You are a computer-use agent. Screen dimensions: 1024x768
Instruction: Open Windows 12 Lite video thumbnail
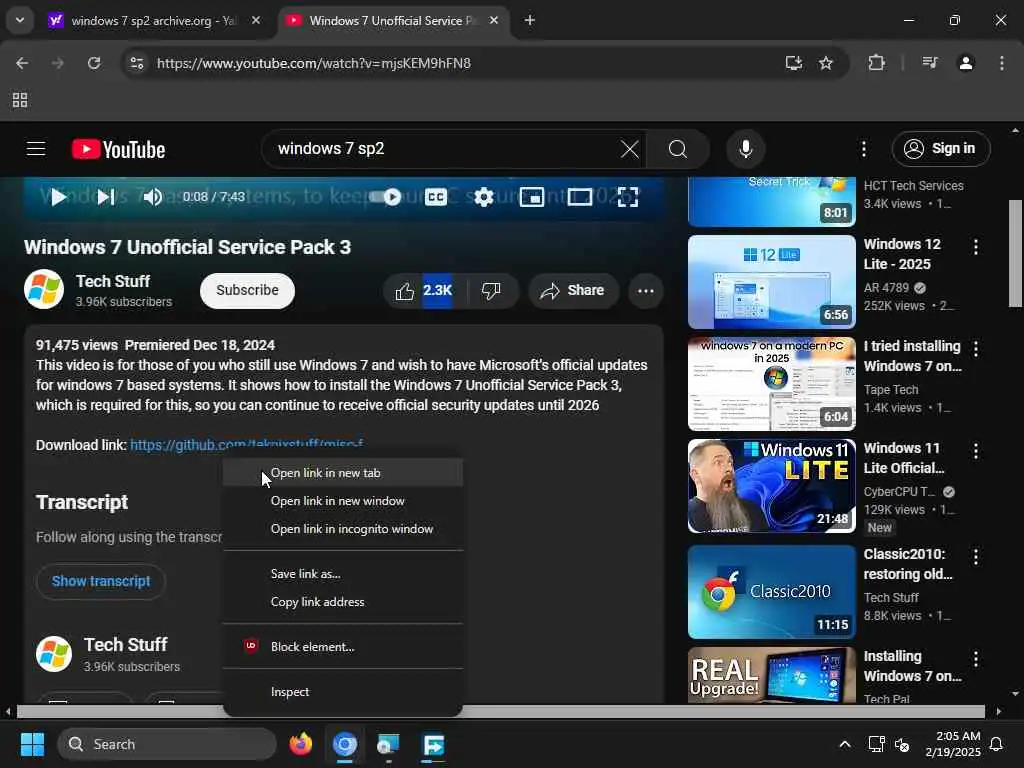coord(771,282)
